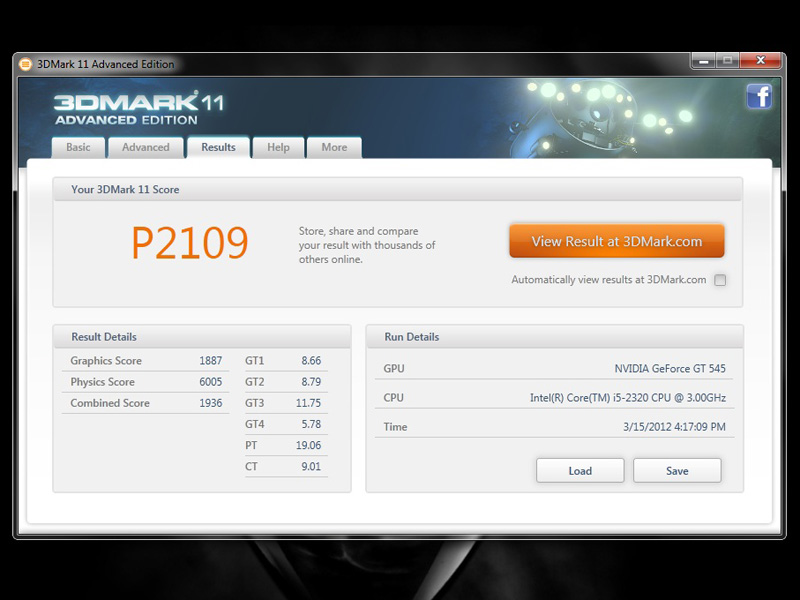Close the 3DMark 11 window
The width and height of the screenshot is (800, 600).
click(x=760, y=61)
